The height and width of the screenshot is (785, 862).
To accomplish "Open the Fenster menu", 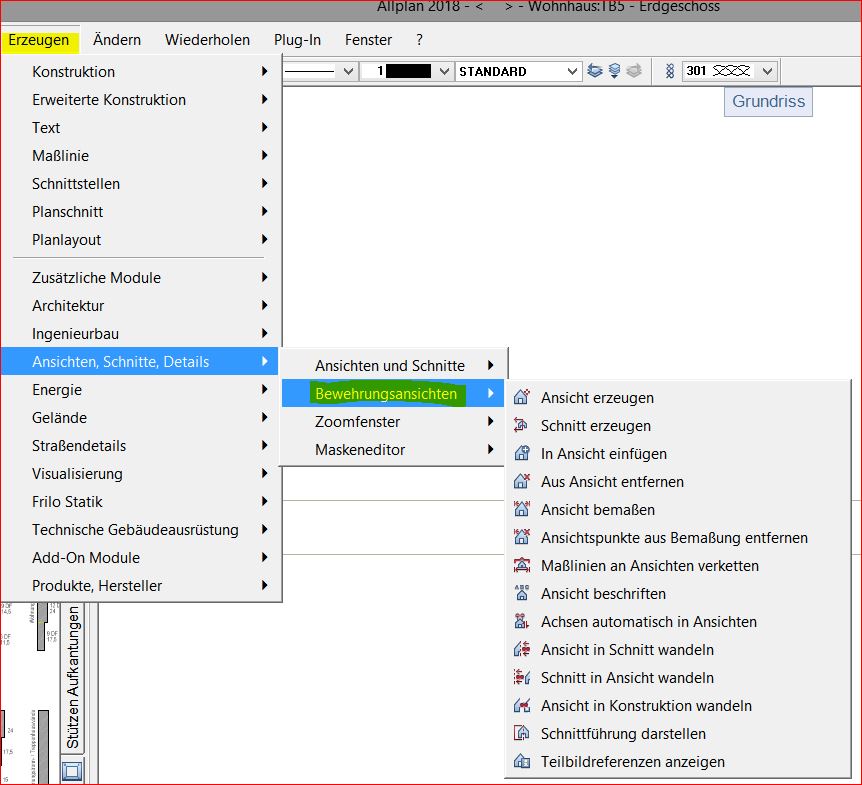I will coord(368,40).
